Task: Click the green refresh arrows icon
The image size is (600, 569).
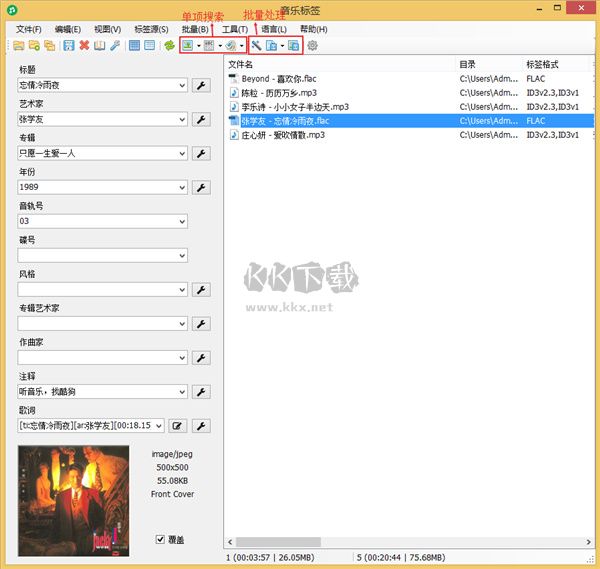Action: point(169,46)
